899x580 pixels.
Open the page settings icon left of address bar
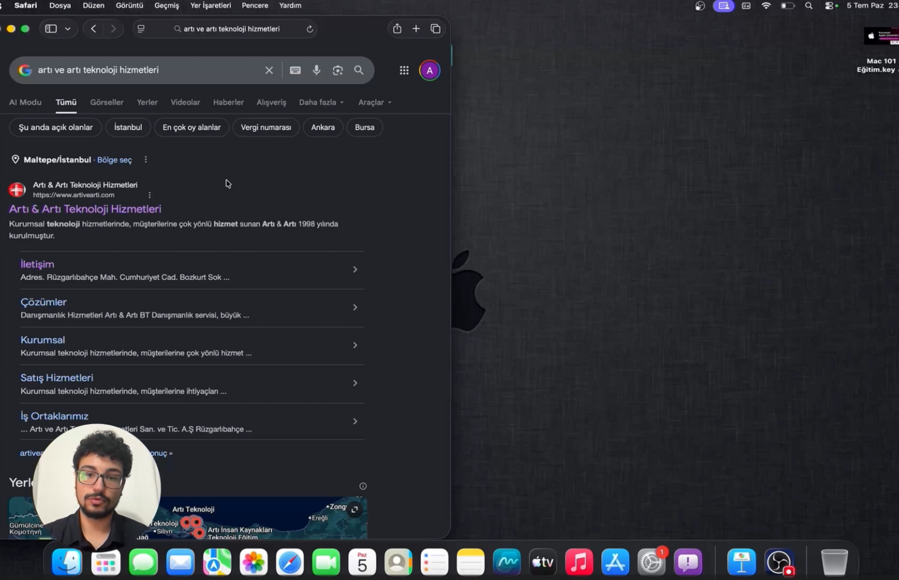141,29
